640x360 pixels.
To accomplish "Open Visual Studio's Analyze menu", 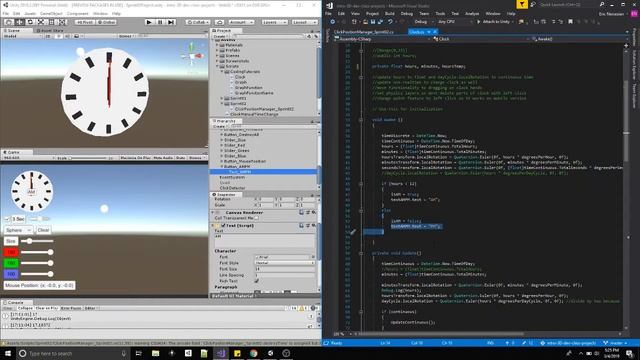I will (472, 13).
